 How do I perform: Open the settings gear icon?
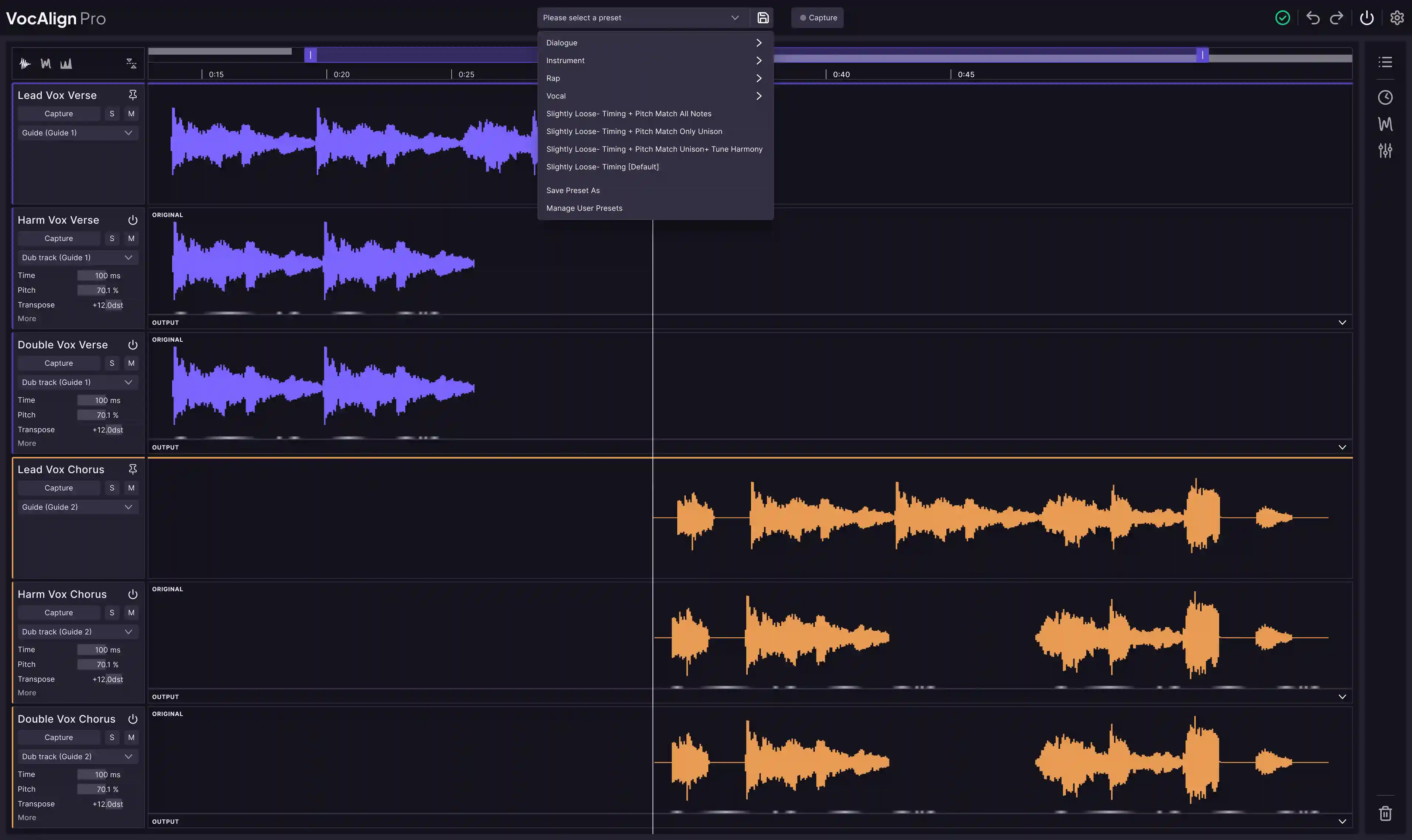click(x=1397, y=18)
